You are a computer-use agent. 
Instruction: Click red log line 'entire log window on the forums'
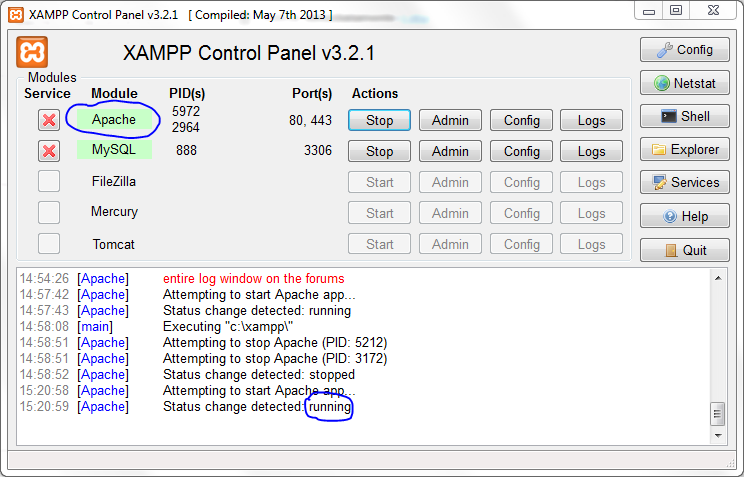pos(254,278)
